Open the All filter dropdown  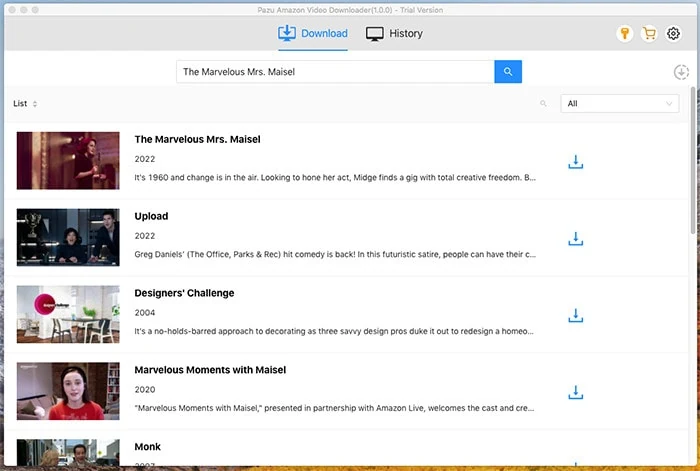[x=620, y=104]
